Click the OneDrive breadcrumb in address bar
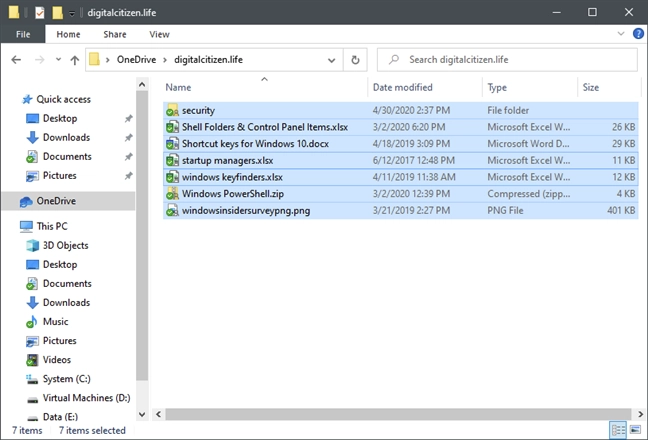Image resolution: width=648 pixels, height=440 pixels. 136,59
